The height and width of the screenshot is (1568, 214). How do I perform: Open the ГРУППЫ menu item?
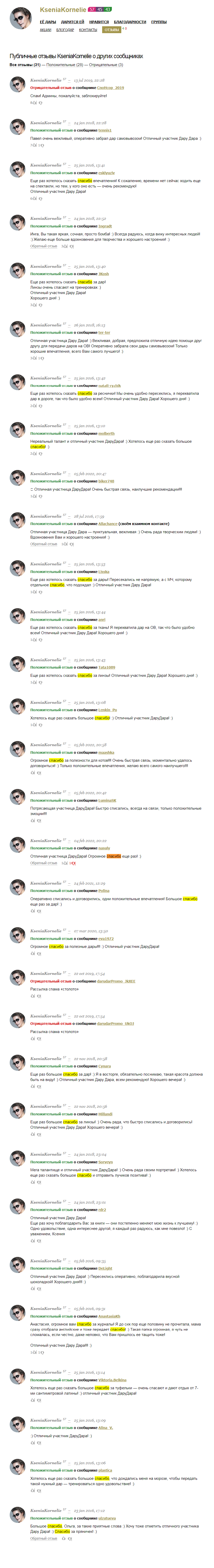point(159,21)
